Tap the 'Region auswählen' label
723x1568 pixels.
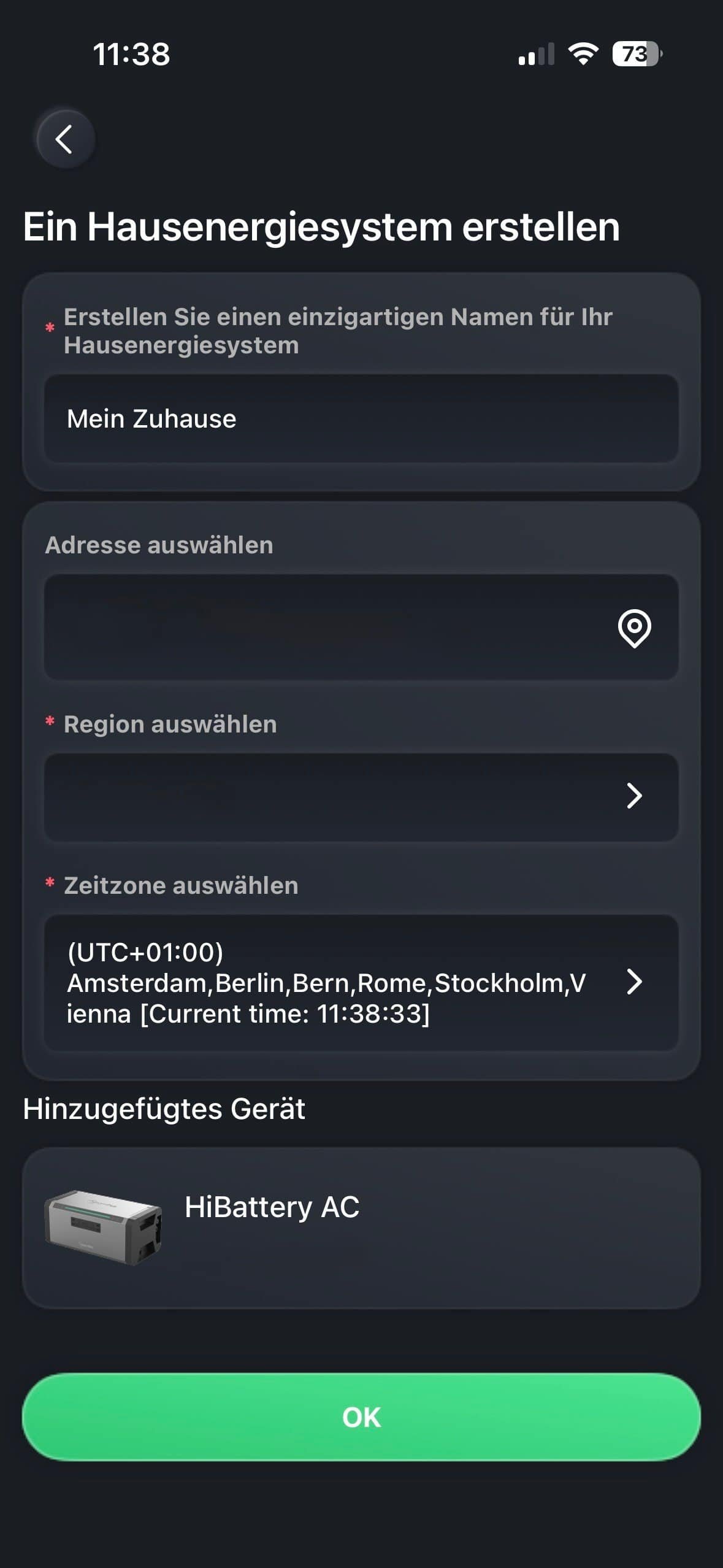pyautogui.click(x=170, y=724)
